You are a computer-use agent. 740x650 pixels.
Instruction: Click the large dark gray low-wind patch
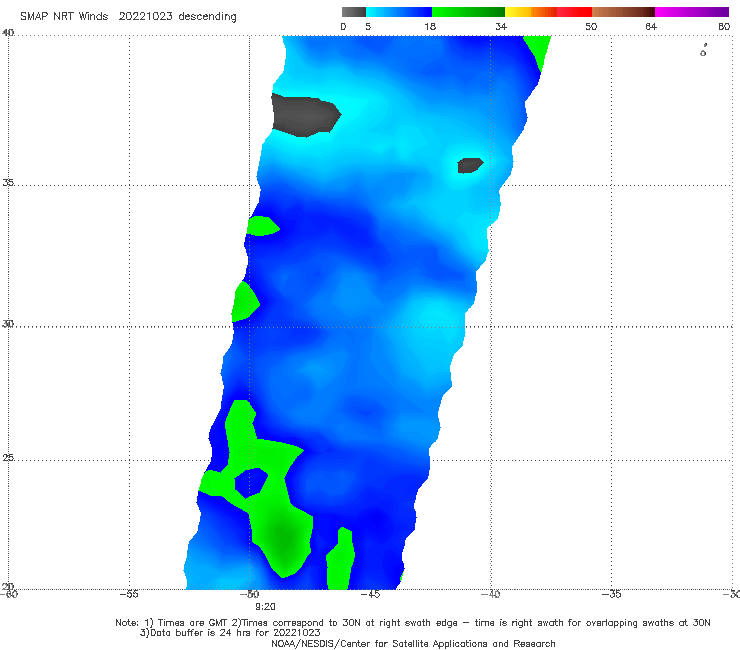point(304,116)
